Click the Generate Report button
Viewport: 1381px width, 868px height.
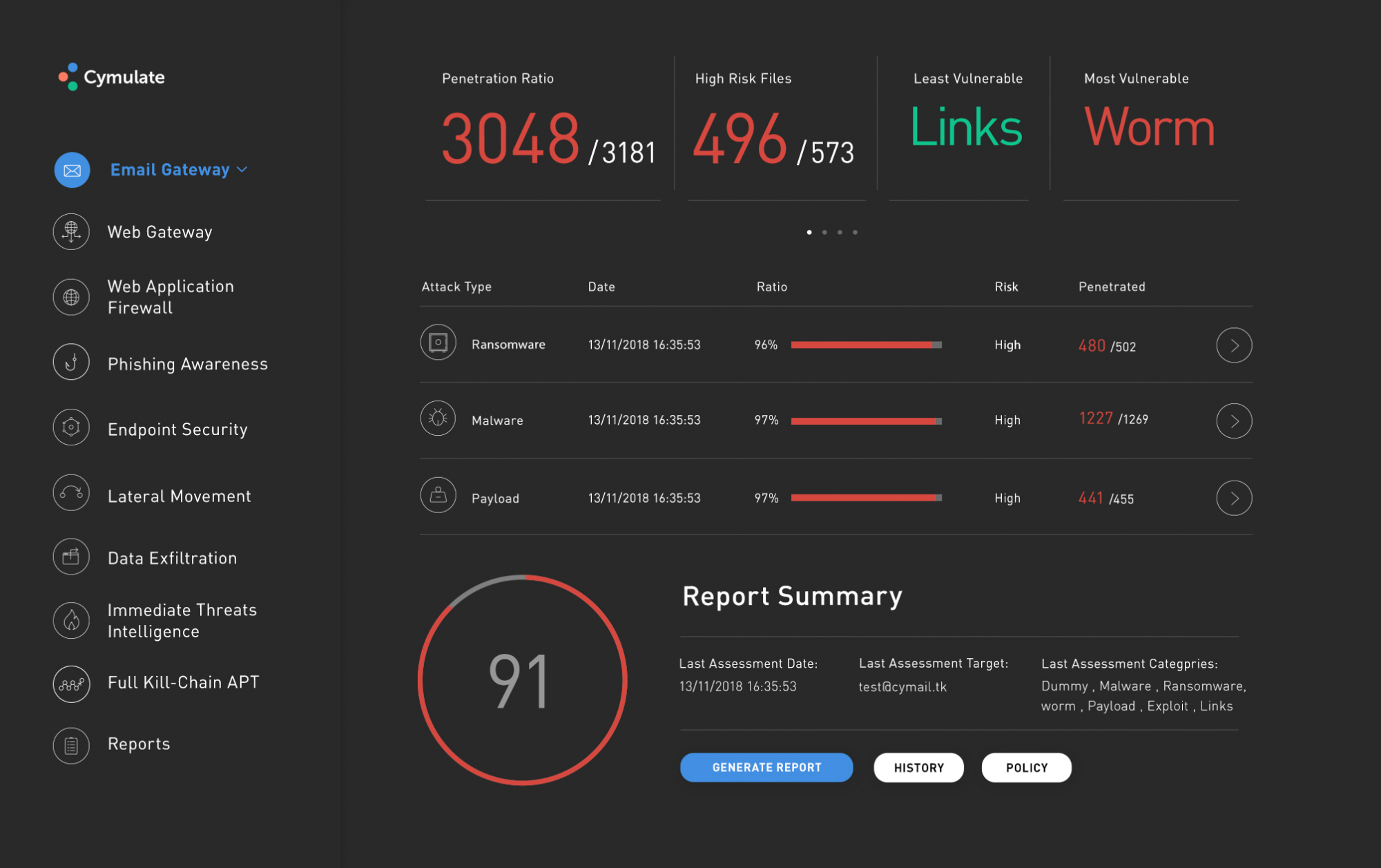pos(766,767)
